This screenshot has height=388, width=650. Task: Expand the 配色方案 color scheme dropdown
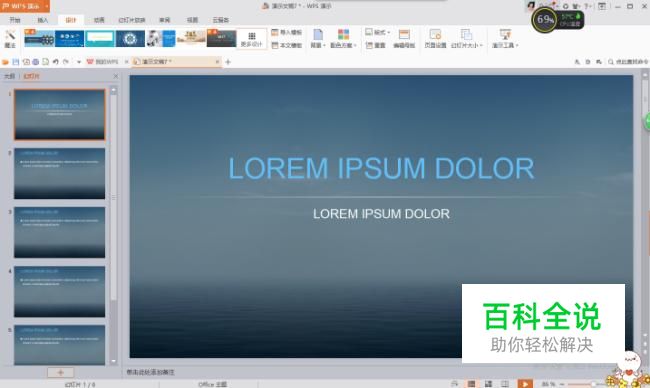[343, 39]
